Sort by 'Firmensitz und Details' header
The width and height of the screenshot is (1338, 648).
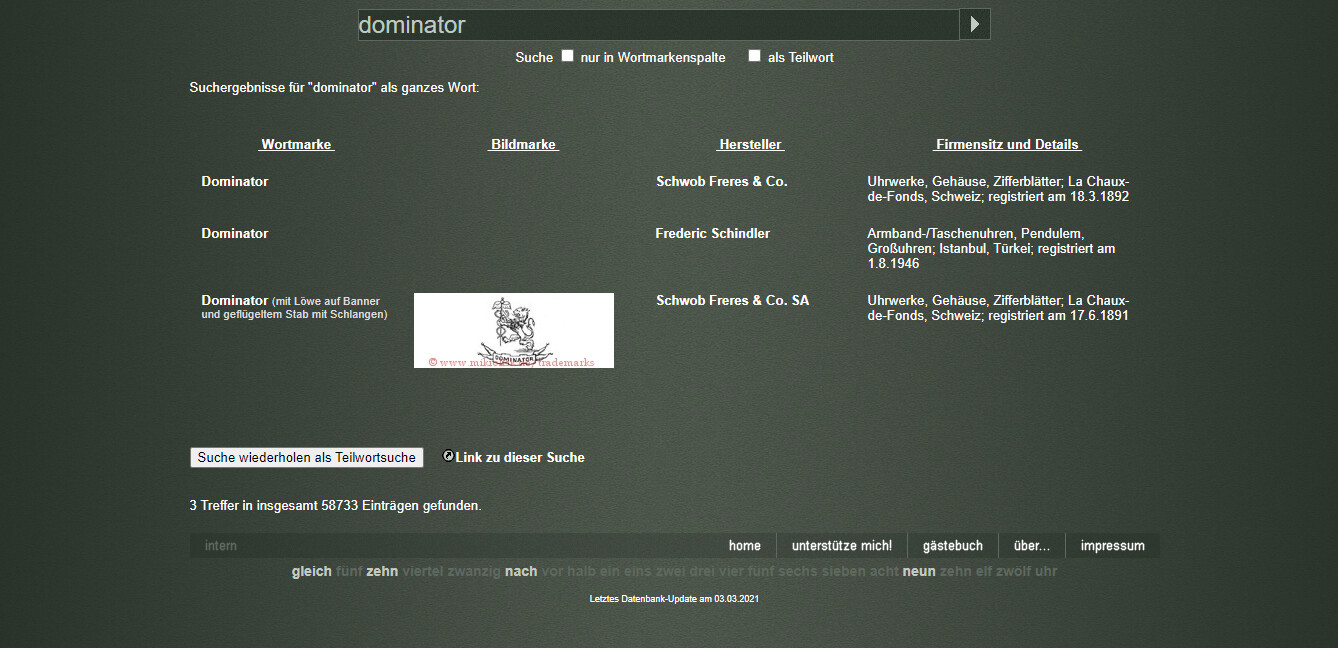tap(1008, 144)
